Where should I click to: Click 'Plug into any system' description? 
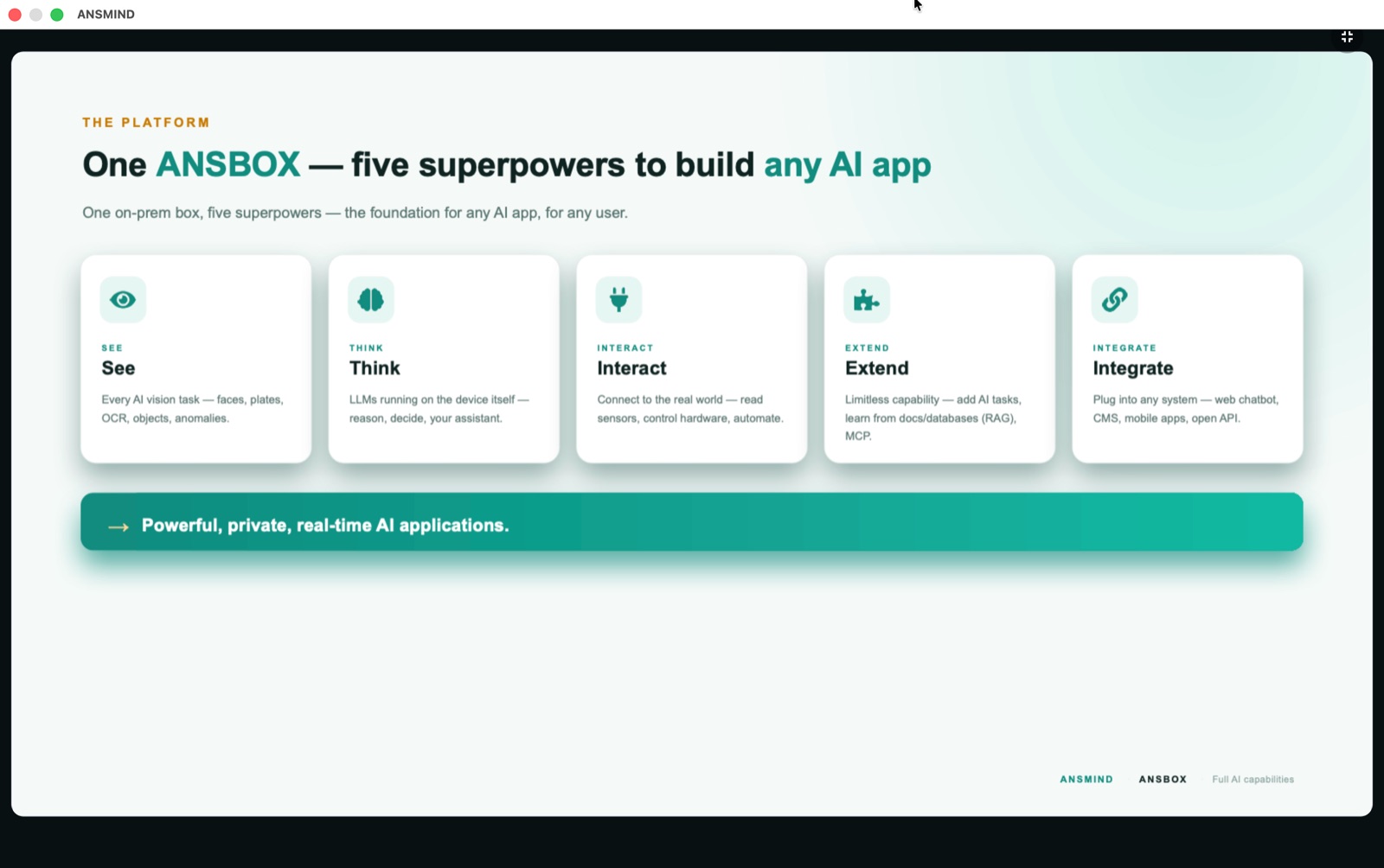(x=1185, y=409)
